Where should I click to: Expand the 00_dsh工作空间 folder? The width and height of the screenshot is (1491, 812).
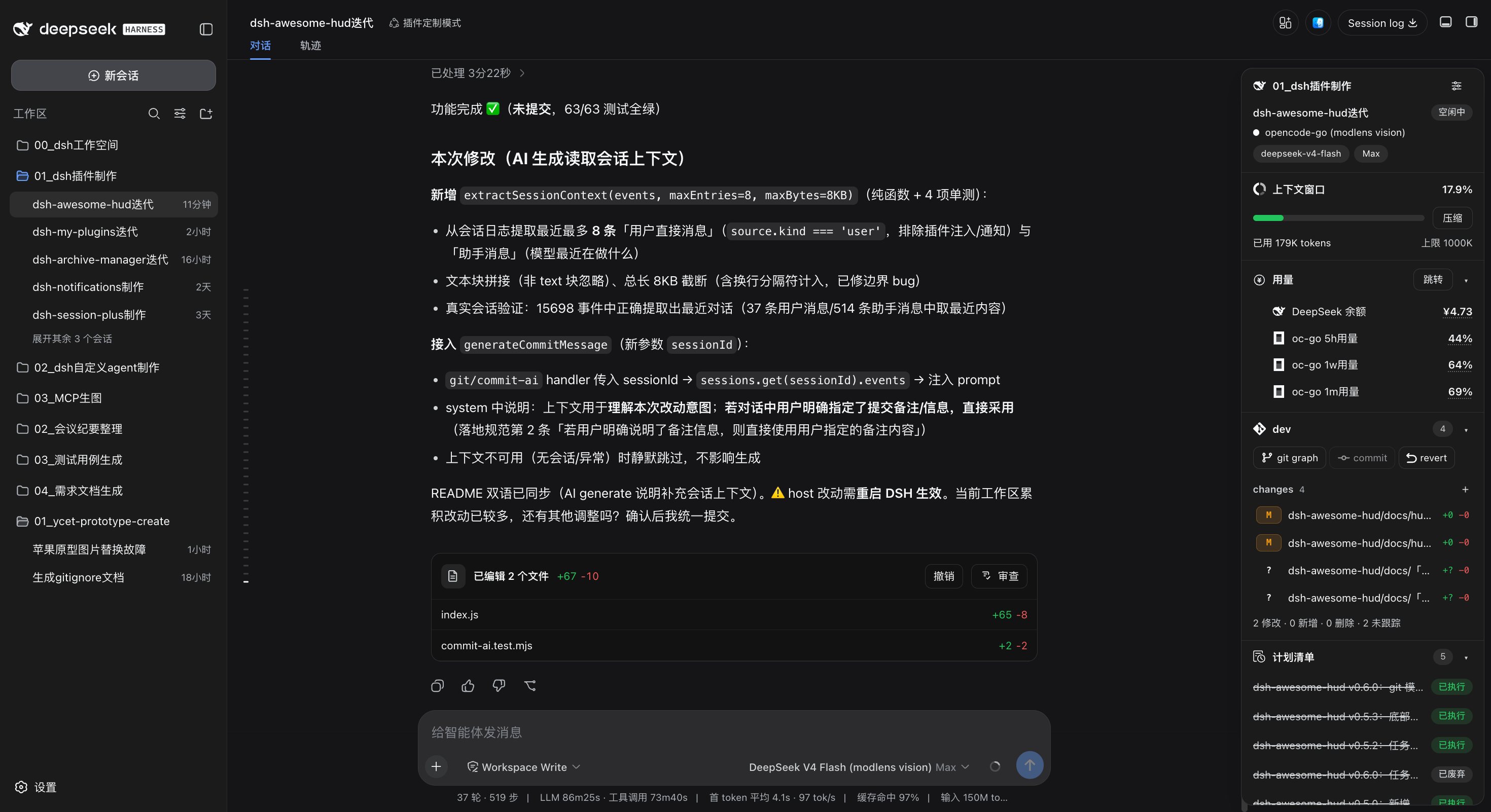tap(114, 145)
